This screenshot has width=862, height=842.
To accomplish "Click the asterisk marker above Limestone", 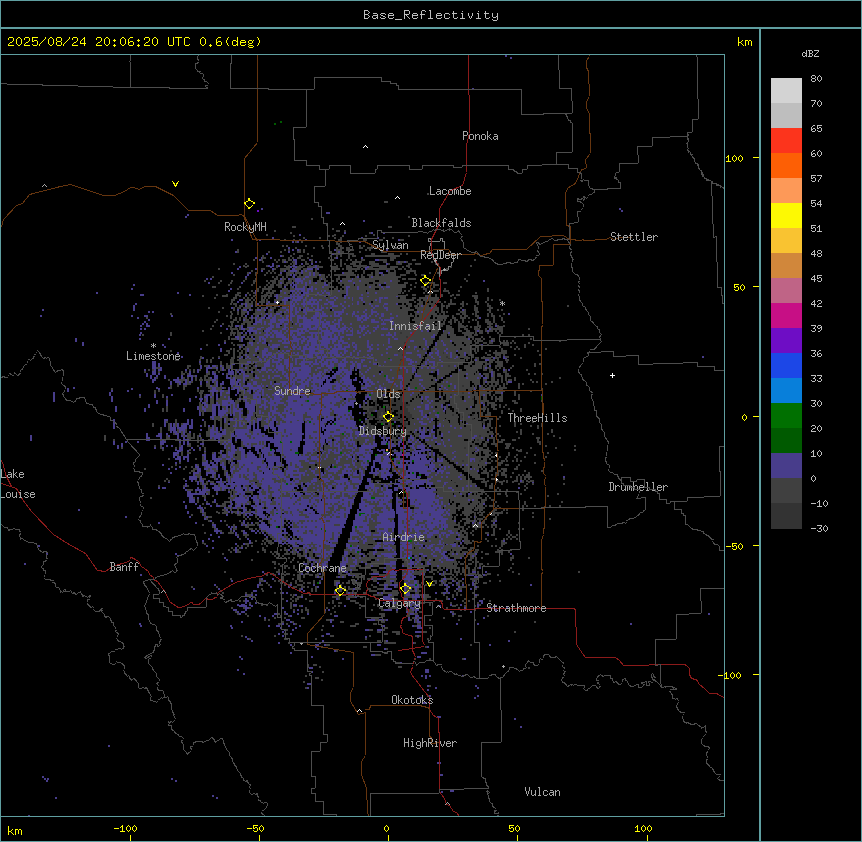I will 153,346.
